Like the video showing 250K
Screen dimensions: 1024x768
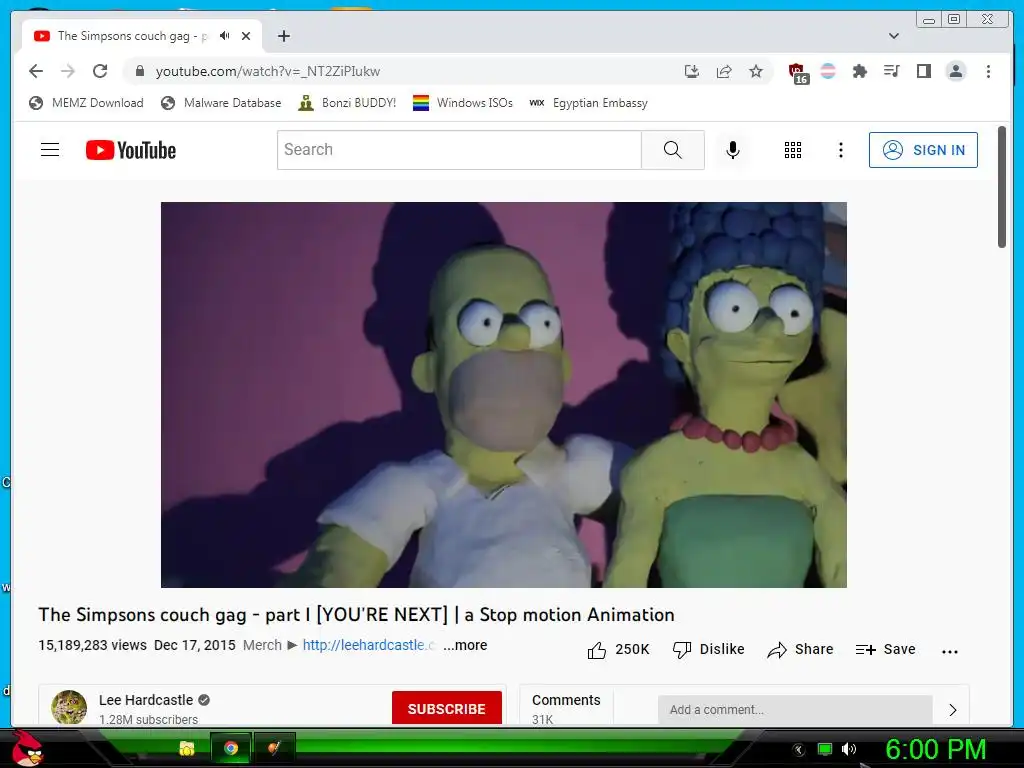pyautogui.click(x=618, y=650)
